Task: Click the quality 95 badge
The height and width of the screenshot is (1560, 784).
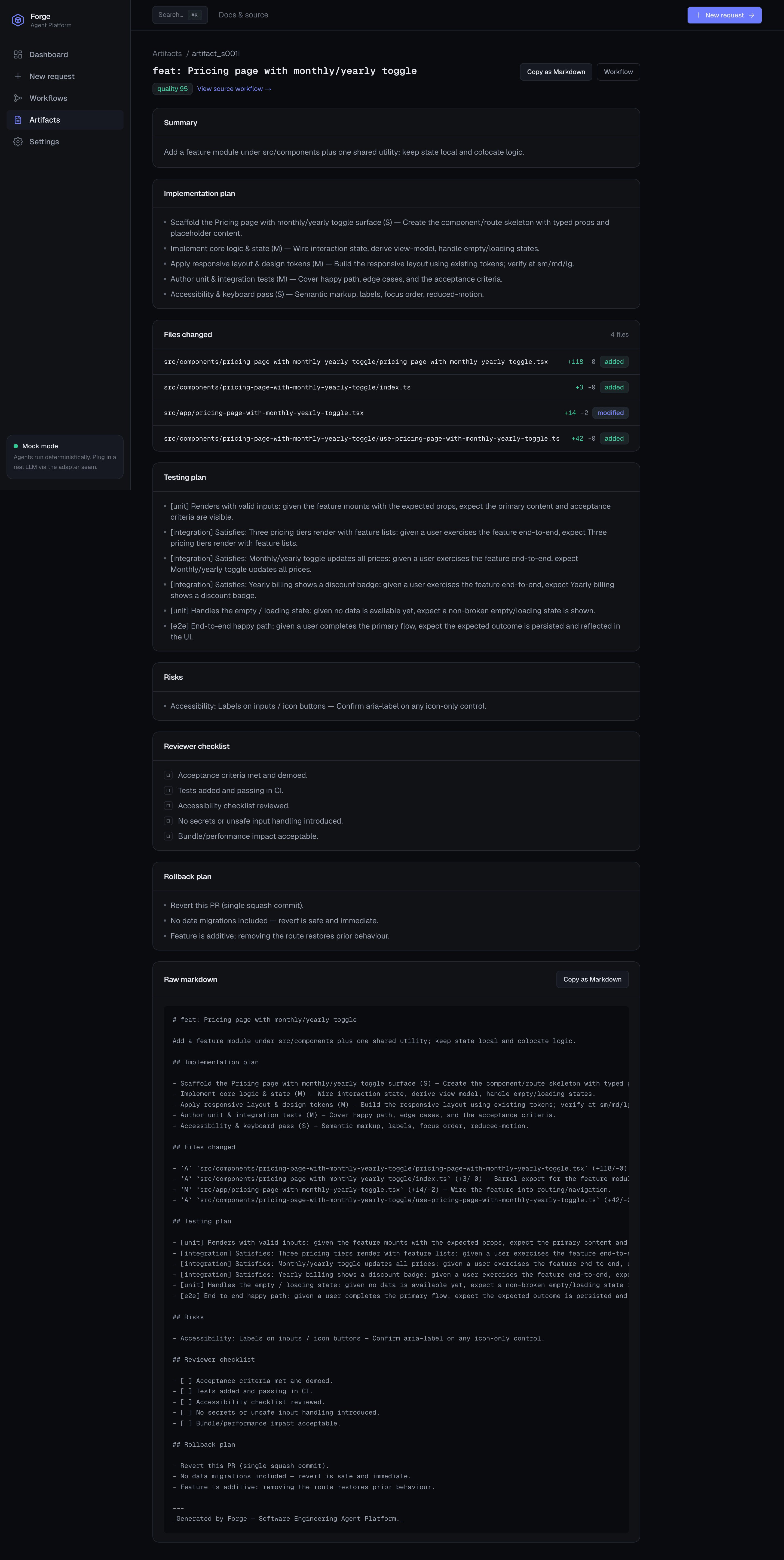Action: 173,89
